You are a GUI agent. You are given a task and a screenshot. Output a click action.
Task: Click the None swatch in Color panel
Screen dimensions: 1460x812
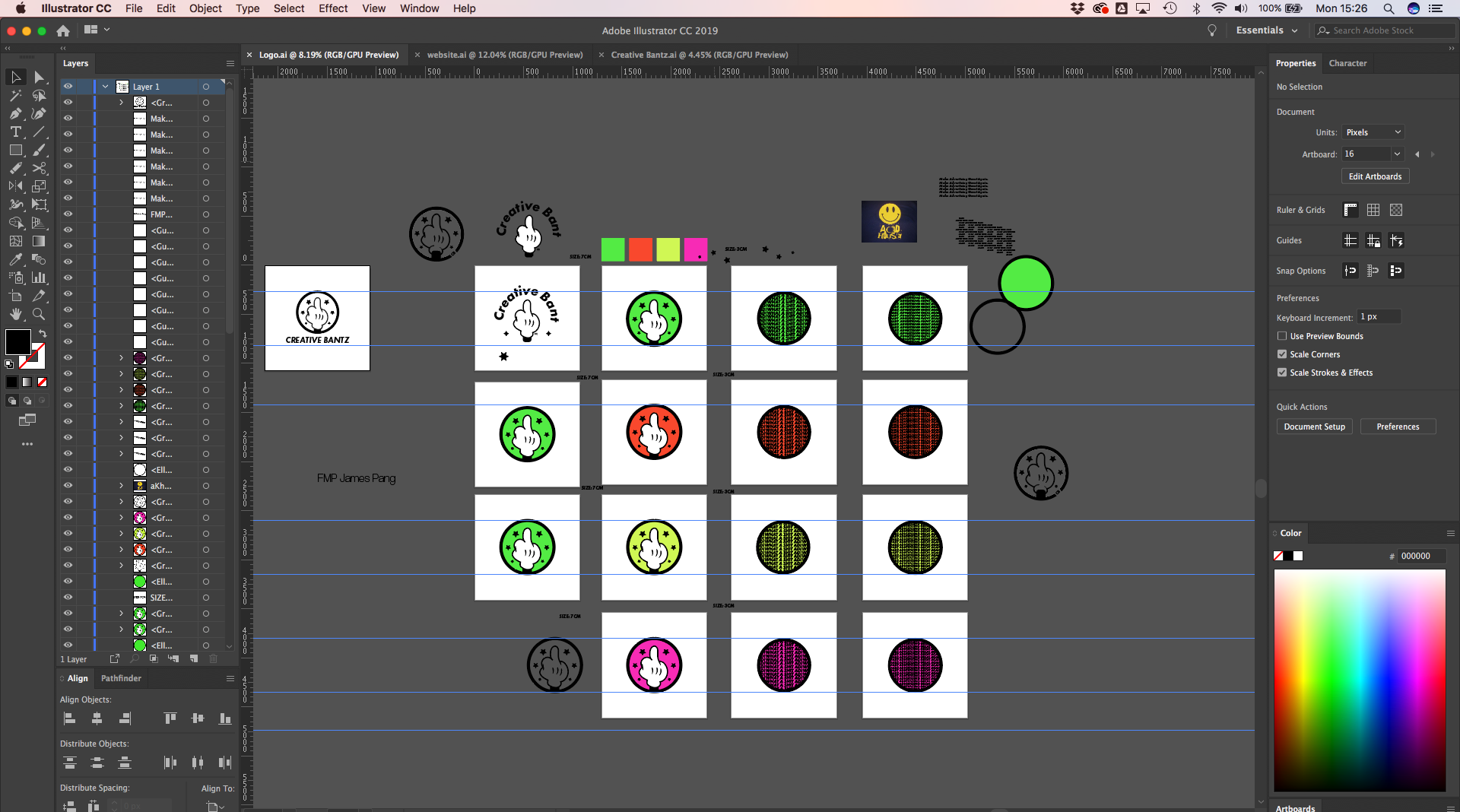point(1278,556)
